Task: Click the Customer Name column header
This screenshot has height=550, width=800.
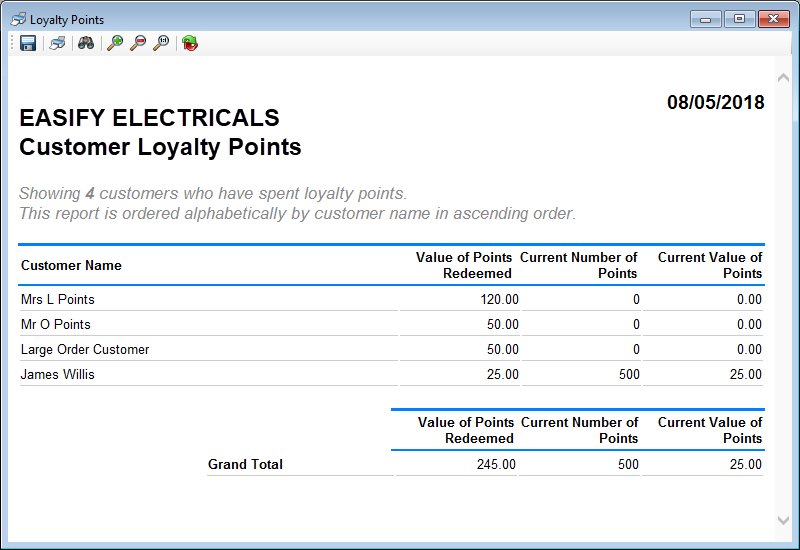Action: pyautogui.click(x=71, y=265)
